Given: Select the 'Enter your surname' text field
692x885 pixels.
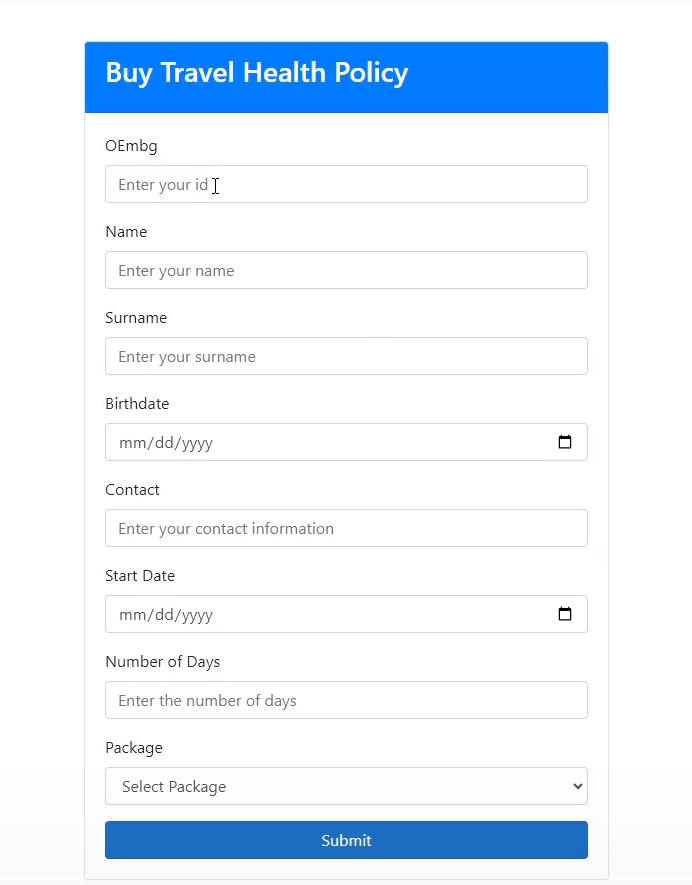Looking at the screenshot, I should point(346,356).
